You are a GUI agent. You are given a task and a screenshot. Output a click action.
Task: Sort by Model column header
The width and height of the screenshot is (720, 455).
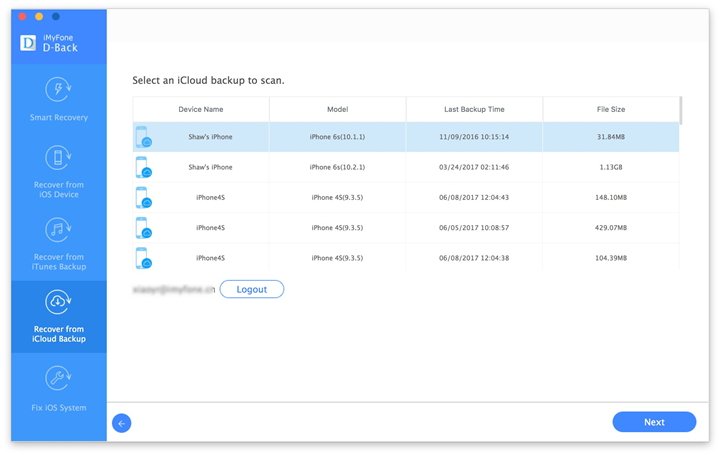tap(338, 109)
